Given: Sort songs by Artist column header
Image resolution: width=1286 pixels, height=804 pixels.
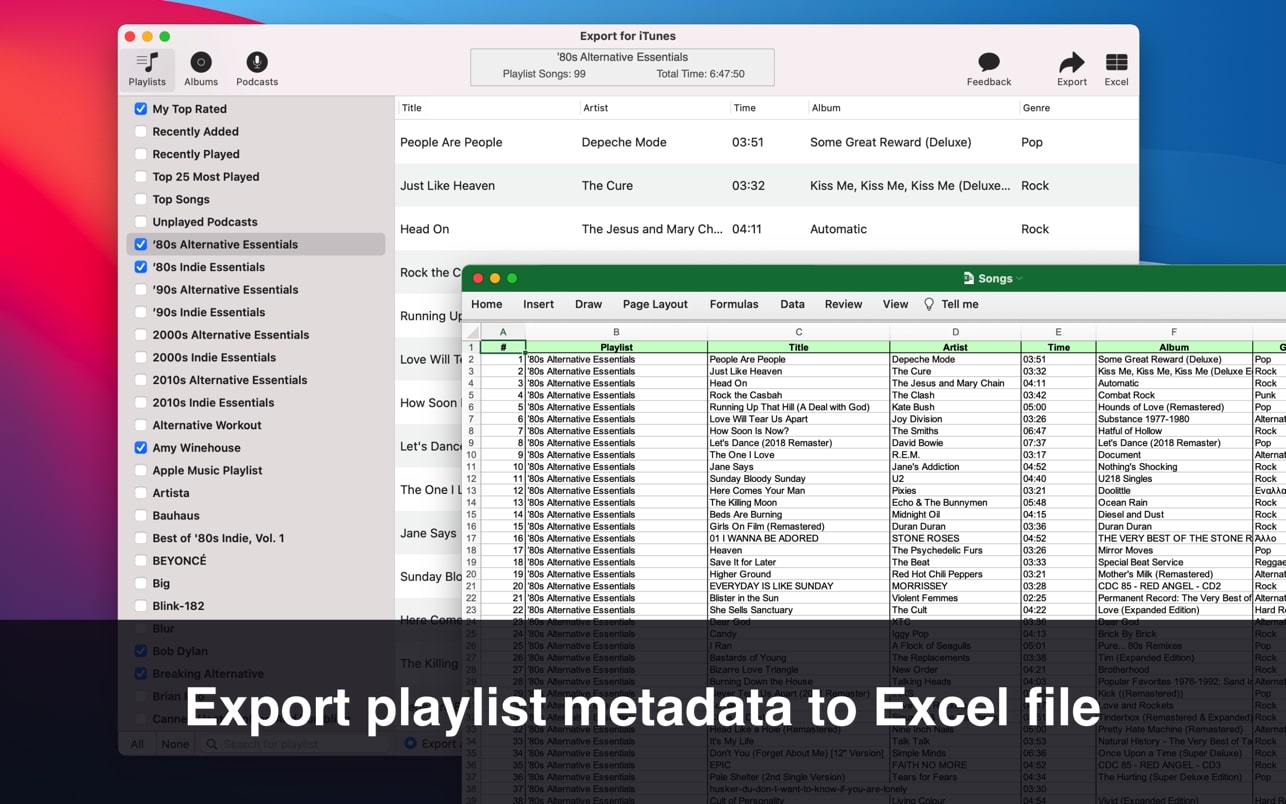Looking at the screenshot, I should click(595, 108).
